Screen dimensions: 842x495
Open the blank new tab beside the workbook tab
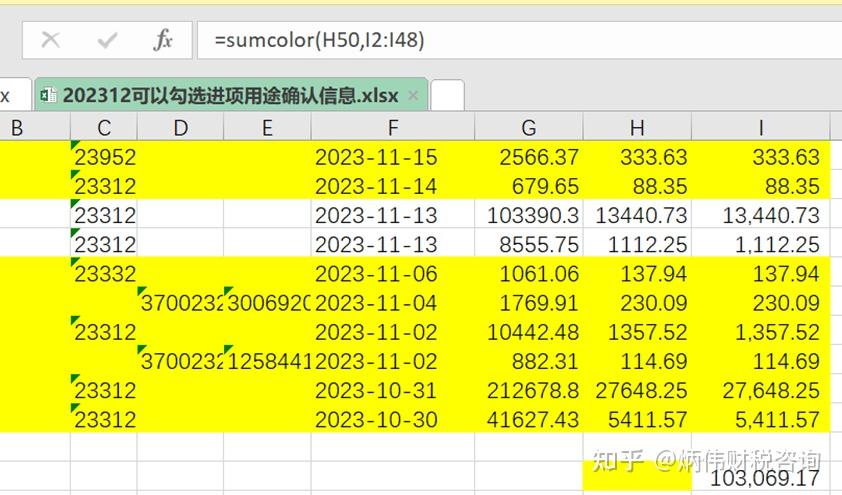click(x=447, y=96)
